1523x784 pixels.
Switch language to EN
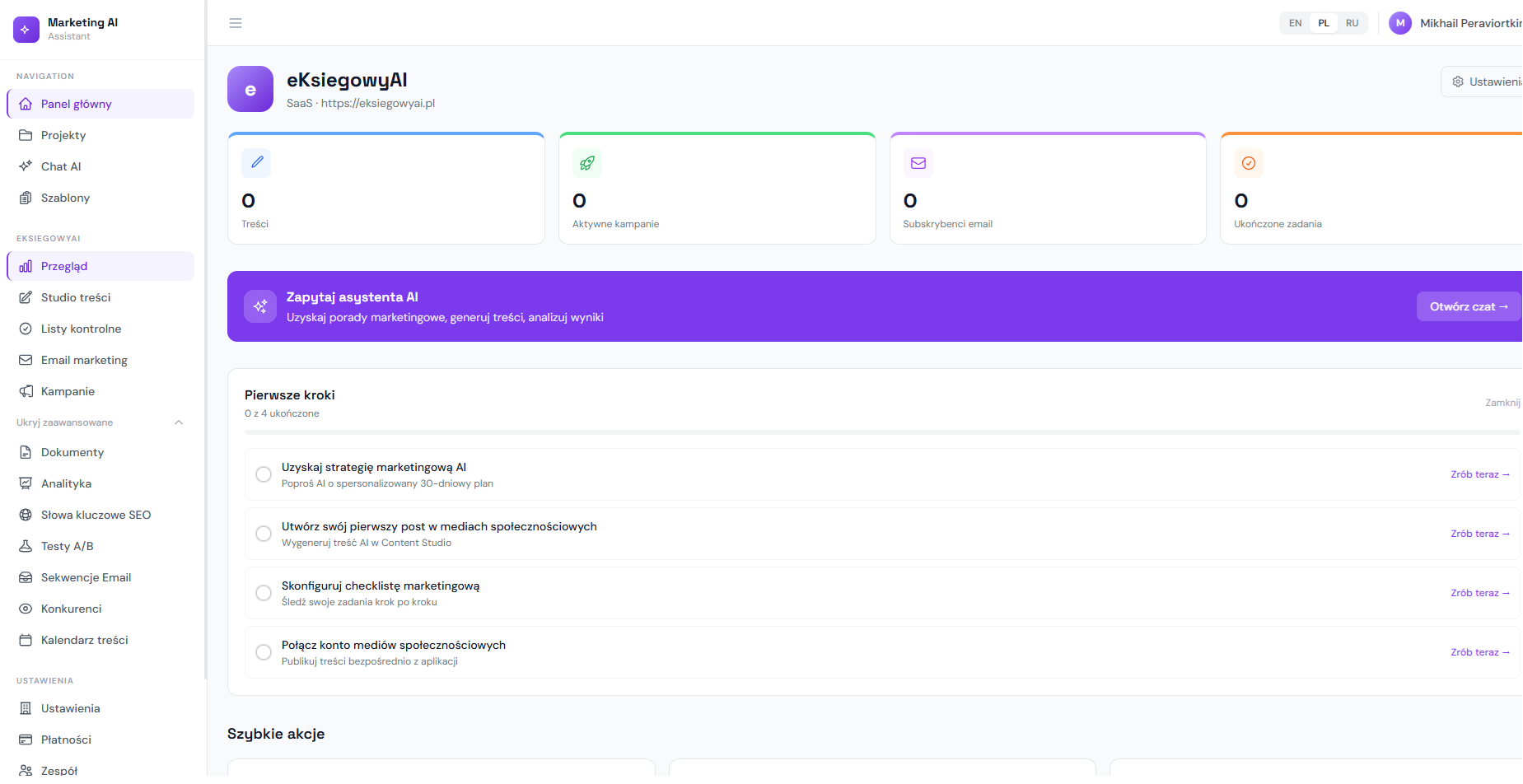tap(1296, 23)
